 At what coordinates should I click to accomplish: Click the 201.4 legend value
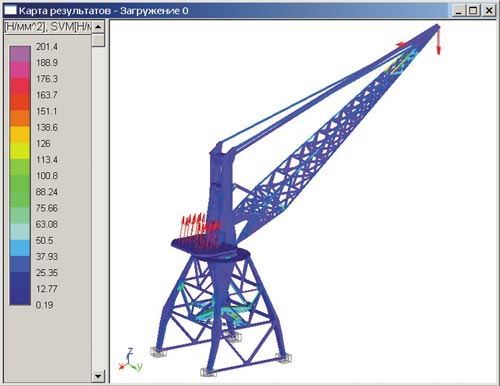click(47, 47)
